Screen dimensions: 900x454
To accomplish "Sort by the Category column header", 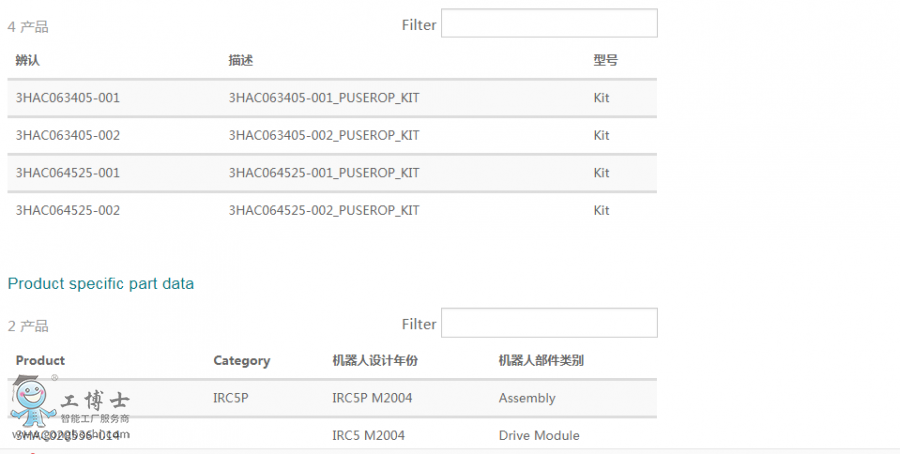I will tap(241, 360).
